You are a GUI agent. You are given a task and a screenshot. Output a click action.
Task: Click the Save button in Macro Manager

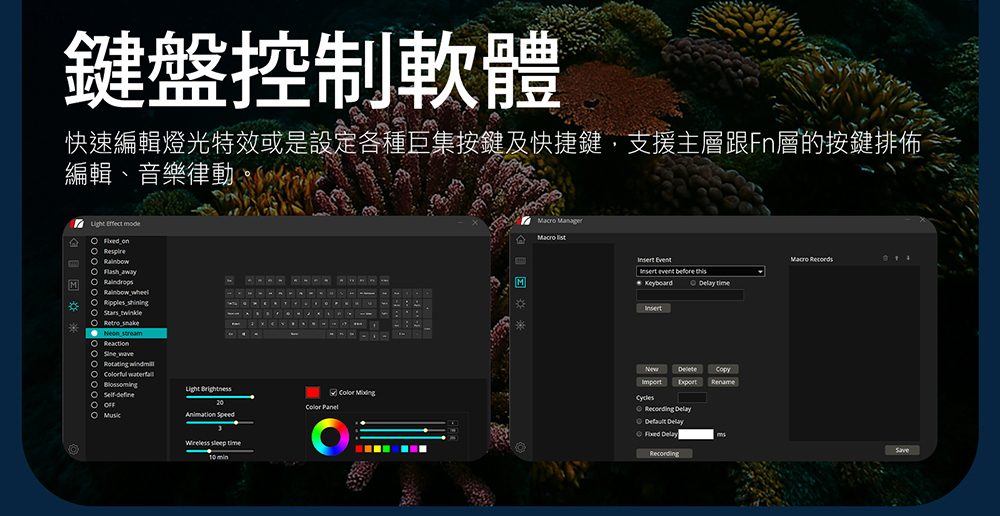coord(901,450)
